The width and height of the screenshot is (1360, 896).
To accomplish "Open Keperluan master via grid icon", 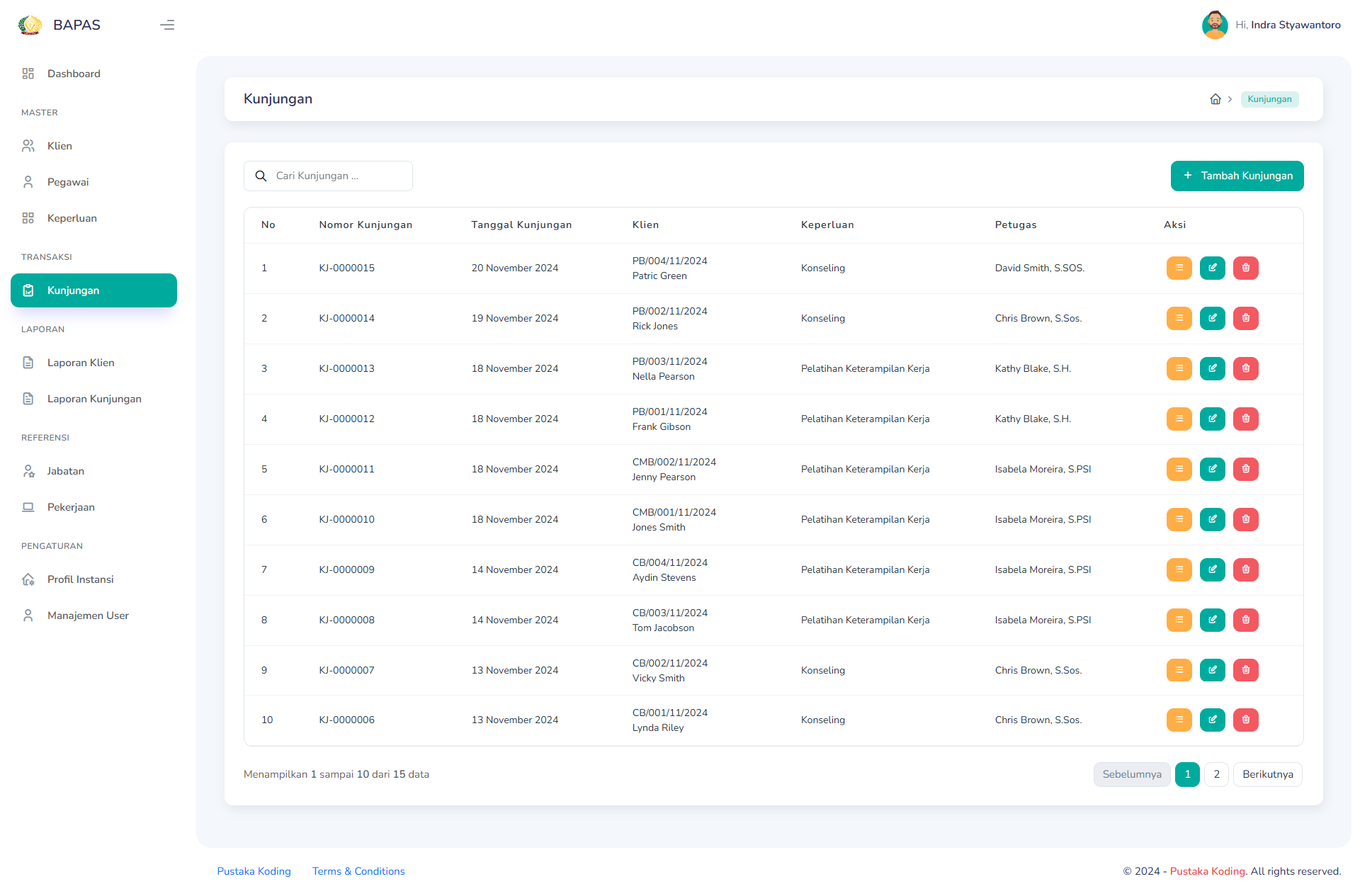I will [28, 217].
